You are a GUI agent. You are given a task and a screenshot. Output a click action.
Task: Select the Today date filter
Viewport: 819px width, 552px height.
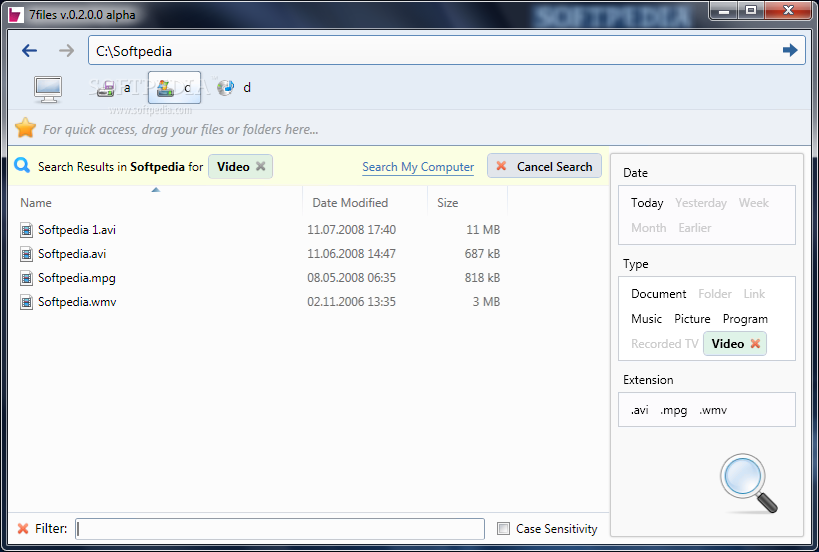point(647,203)
